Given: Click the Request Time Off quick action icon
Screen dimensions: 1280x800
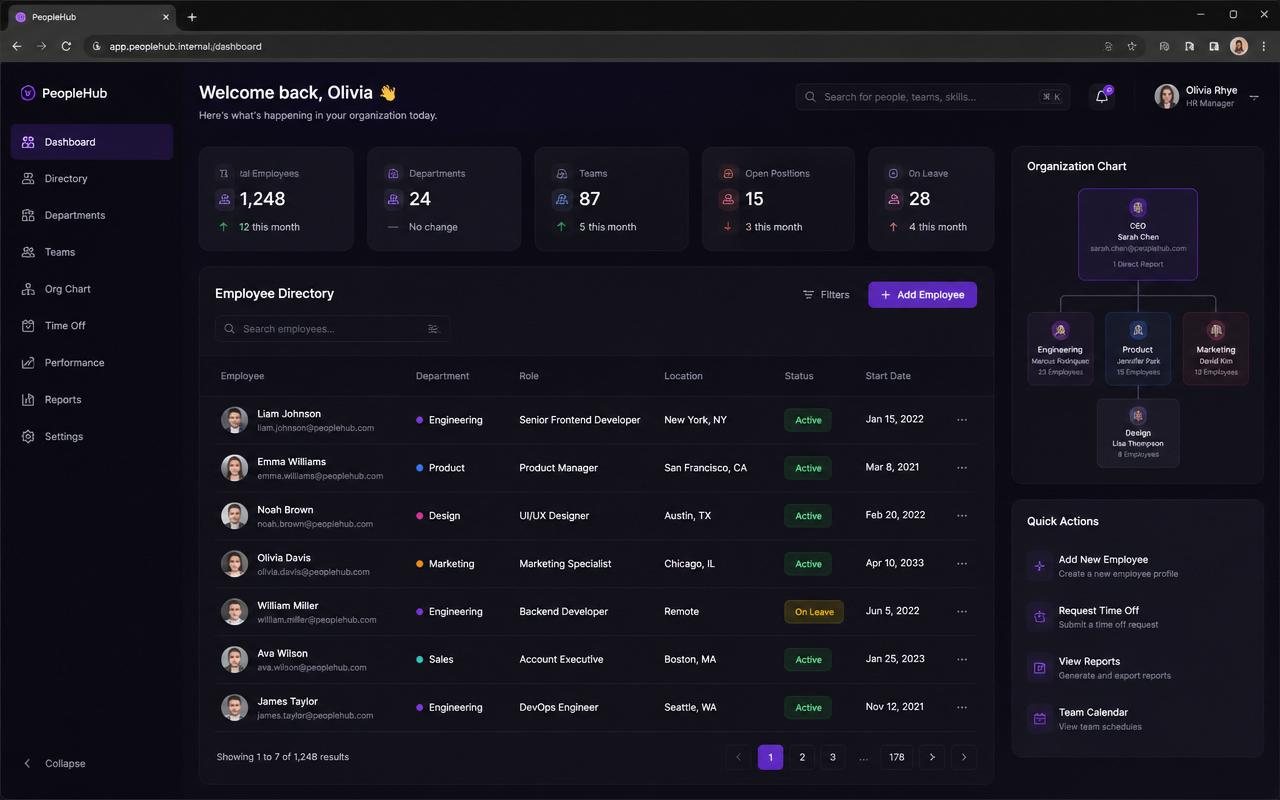Looking at the screenshot, I should pos(1040,617).
